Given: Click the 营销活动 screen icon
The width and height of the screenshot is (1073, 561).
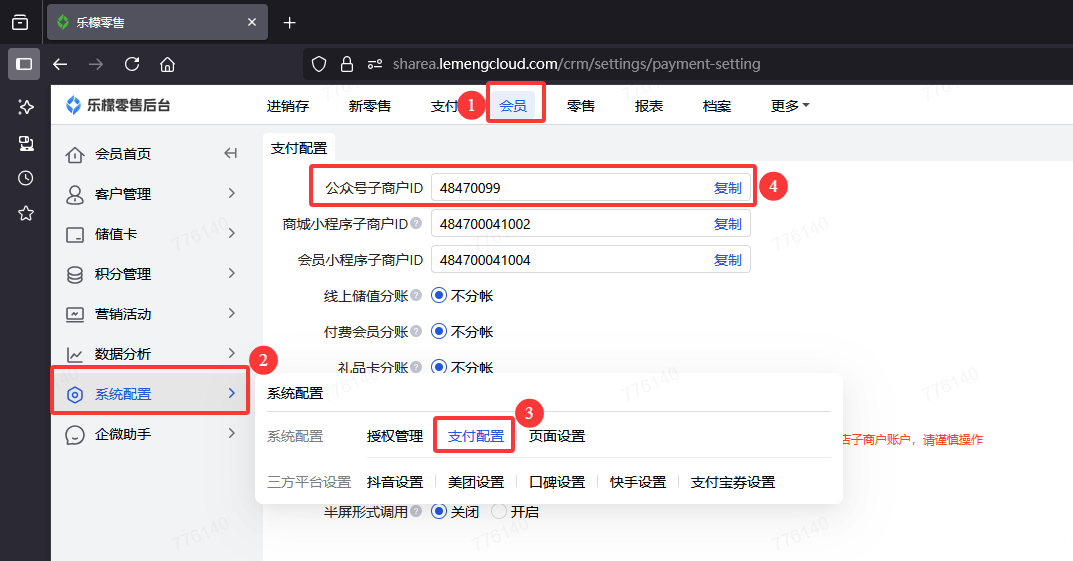Looking at the screenshot, I should point(75,314).
